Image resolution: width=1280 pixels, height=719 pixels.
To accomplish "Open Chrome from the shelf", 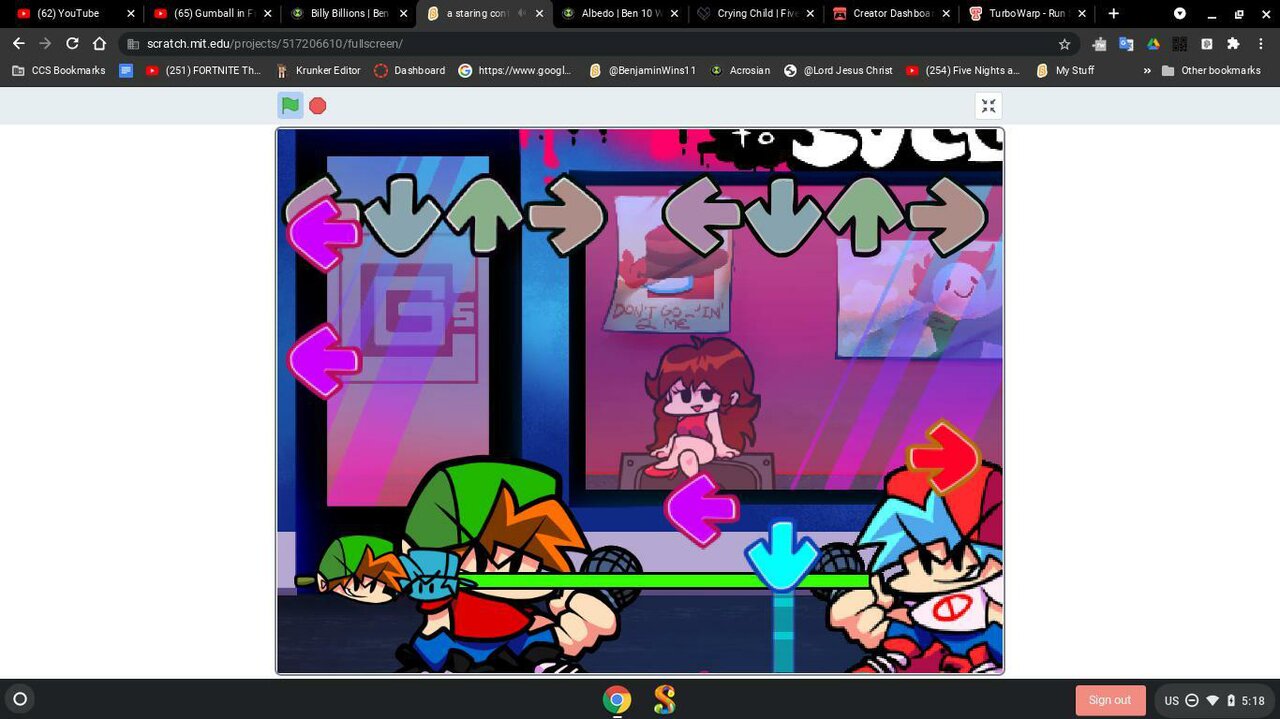I will pos(617,699).
